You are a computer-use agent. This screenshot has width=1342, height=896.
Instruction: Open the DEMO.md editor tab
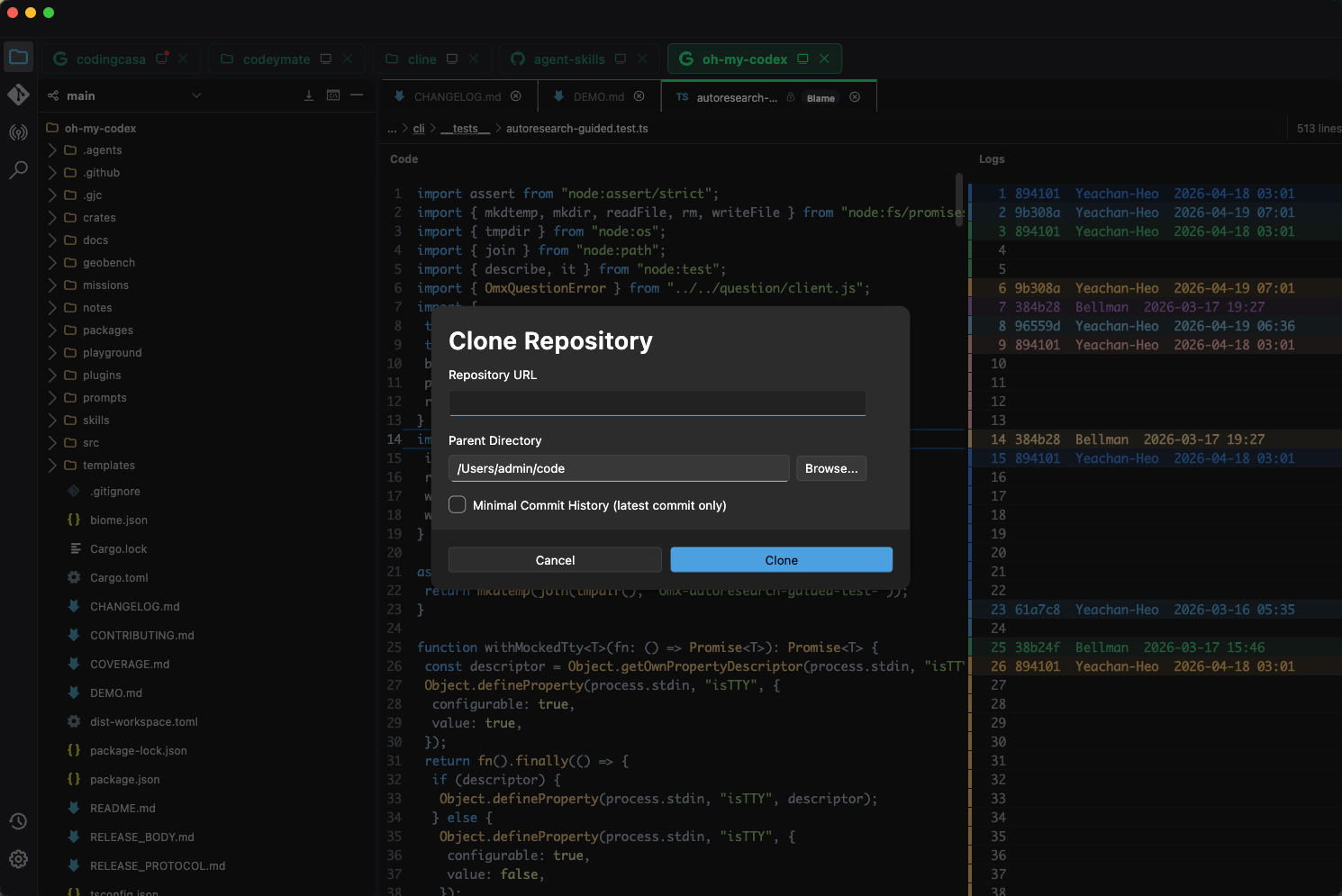[x=599, y=97]
